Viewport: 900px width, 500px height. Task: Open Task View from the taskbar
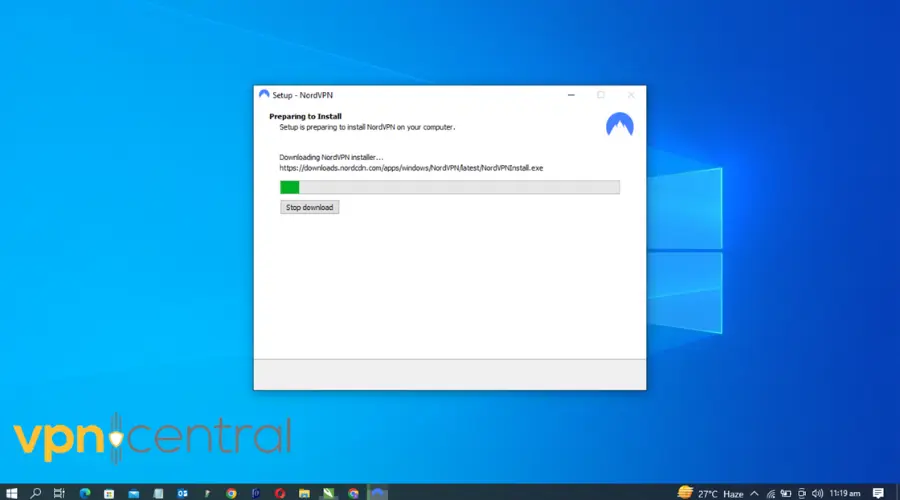point(59,493)
